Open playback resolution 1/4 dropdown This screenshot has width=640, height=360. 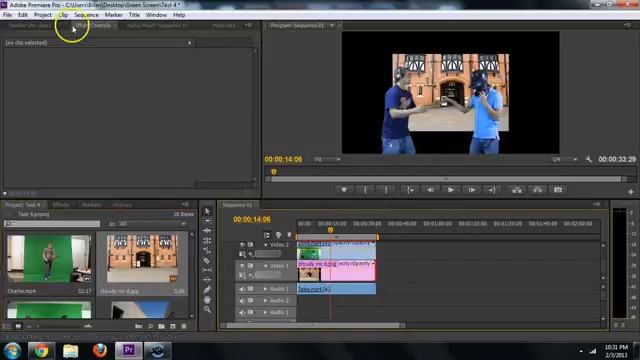[564, 159]
